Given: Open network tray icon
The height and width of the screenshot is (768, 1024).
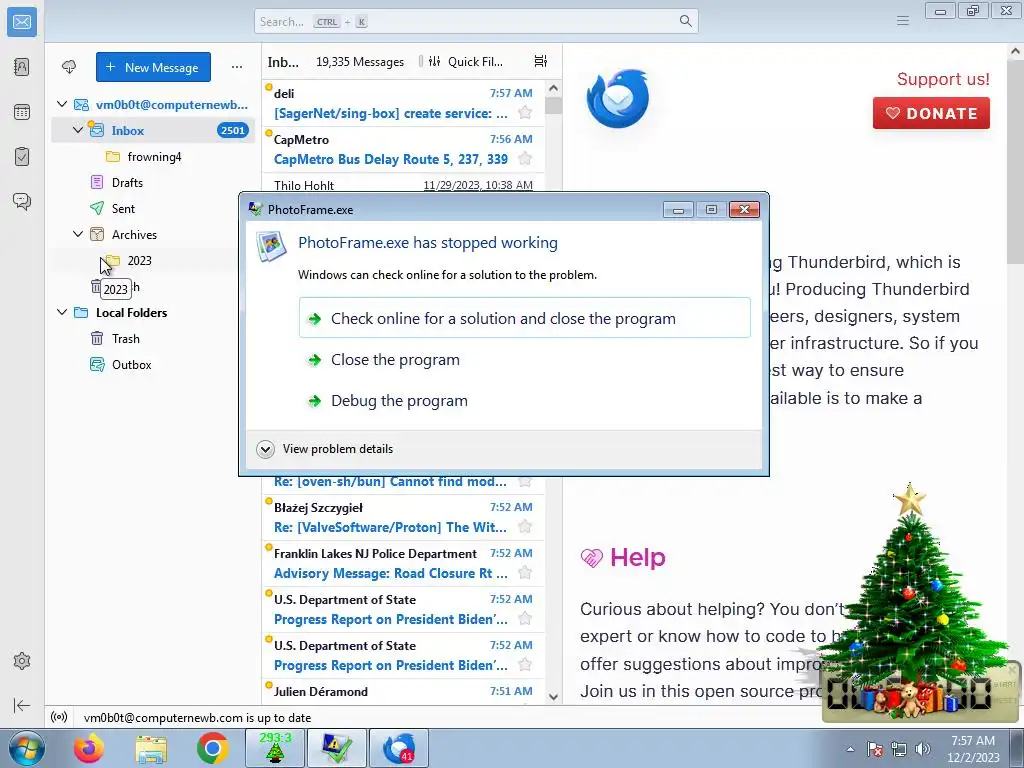Looking at the screenshot, I should pos(899,749).
